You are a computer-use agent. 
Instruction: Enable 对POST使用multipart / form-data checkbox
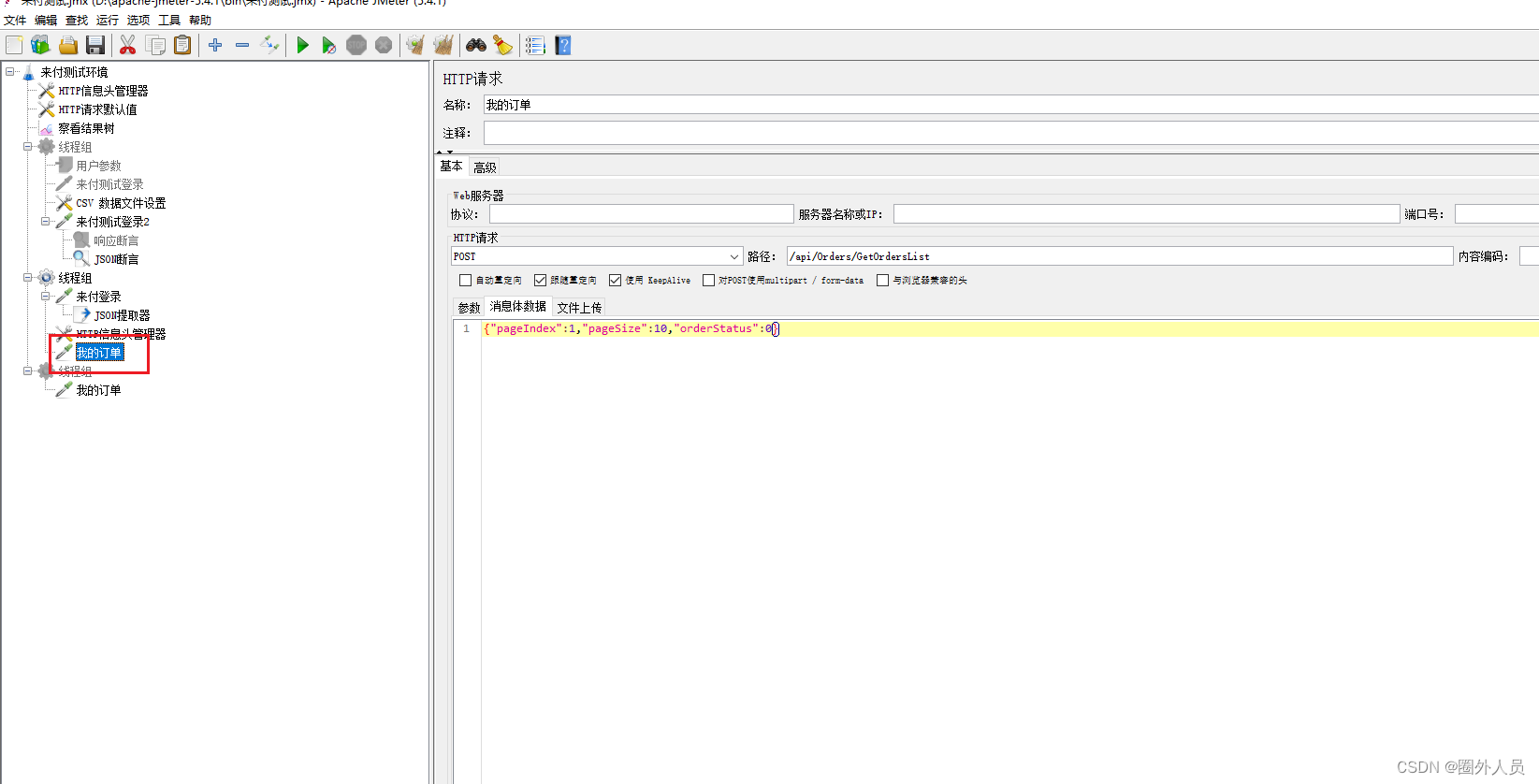[x=708, y=280]
